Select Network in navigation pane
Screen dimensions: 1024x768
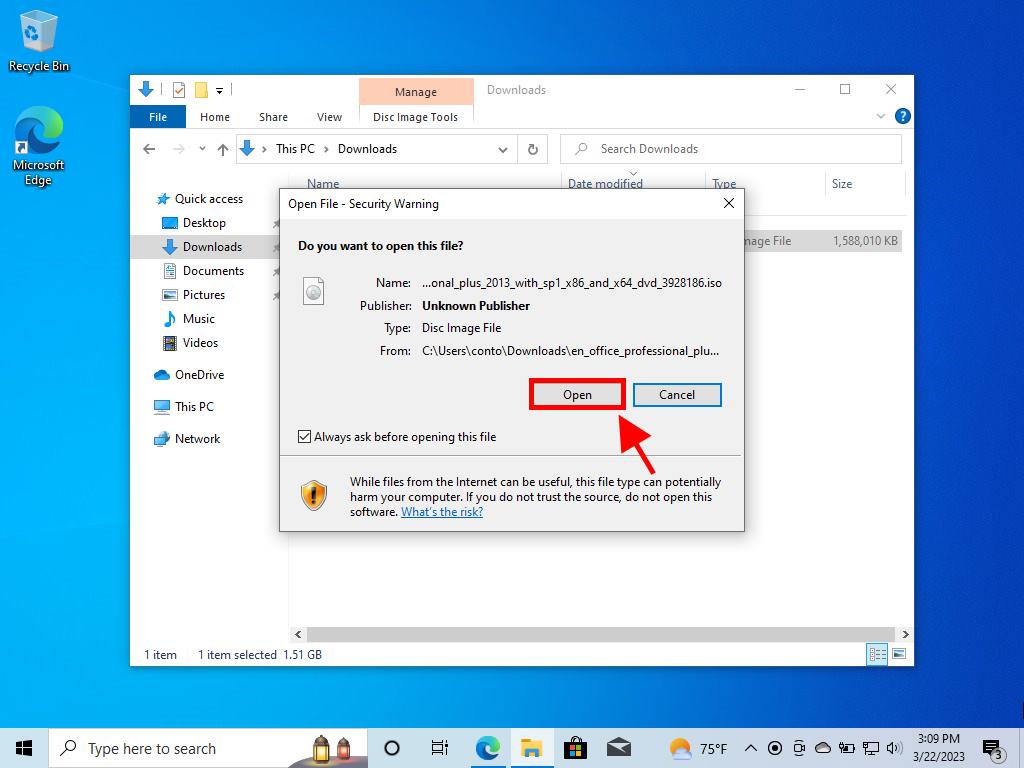pos(197,439)
